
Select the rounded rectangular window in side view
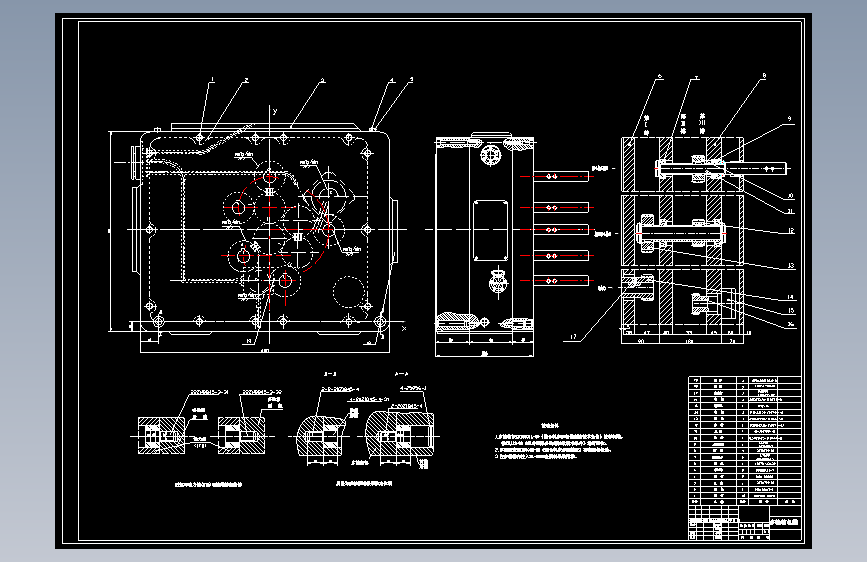(490, 231)
